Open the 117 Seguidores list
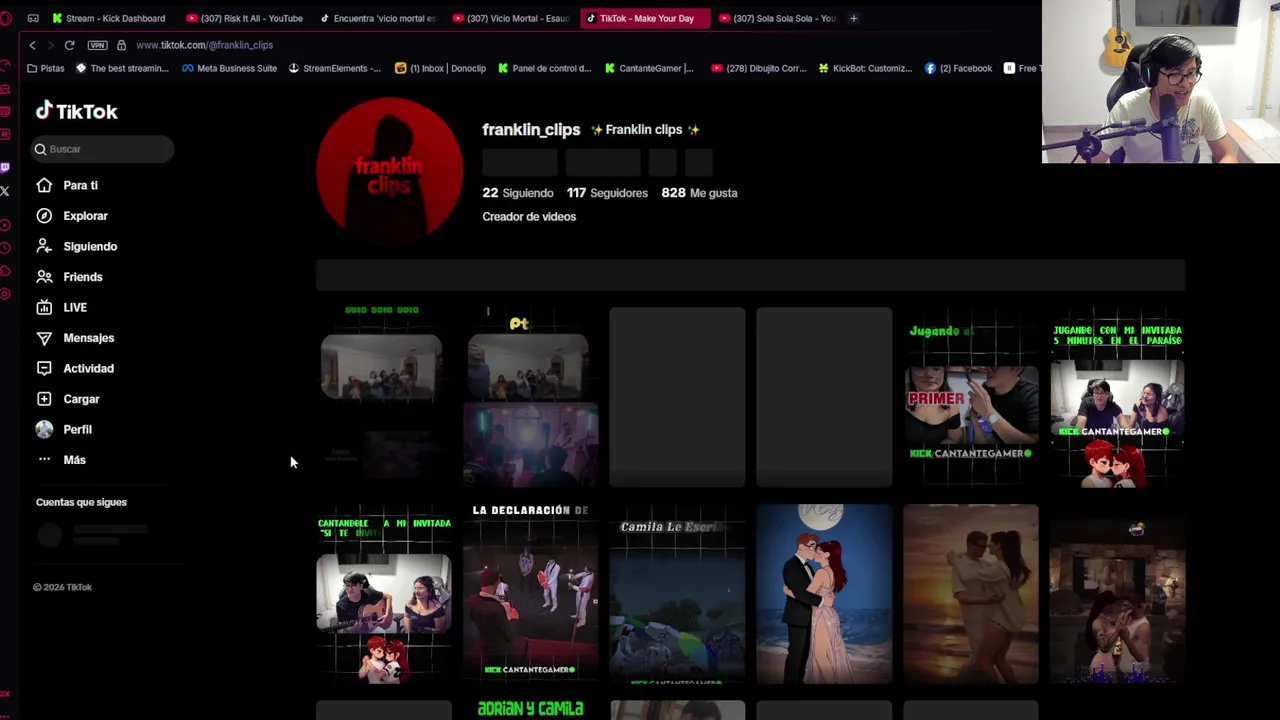This screenshot has width=1280, height=720. [x=607, y=193]
